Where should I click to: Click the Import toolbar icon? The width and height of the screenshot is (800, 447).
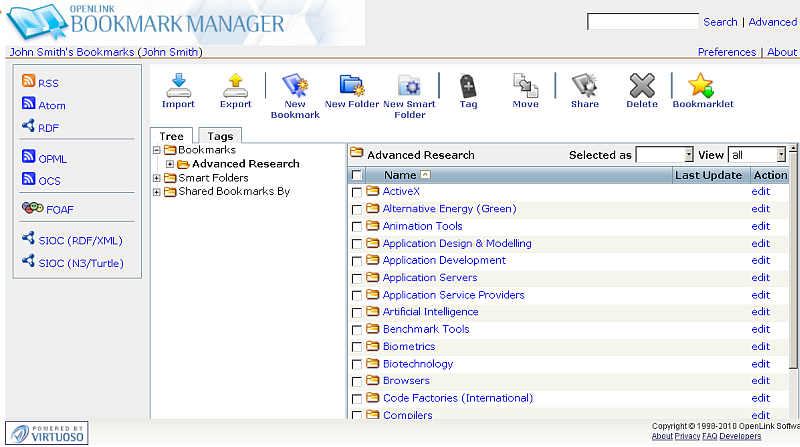click(178, 86)
